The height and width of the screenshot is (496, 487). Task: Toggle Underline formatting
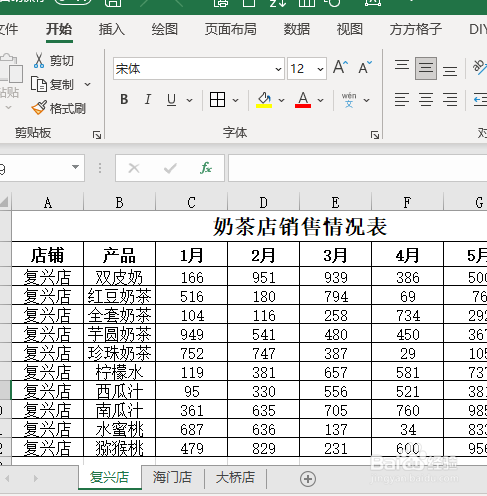(x=171, y=100)
